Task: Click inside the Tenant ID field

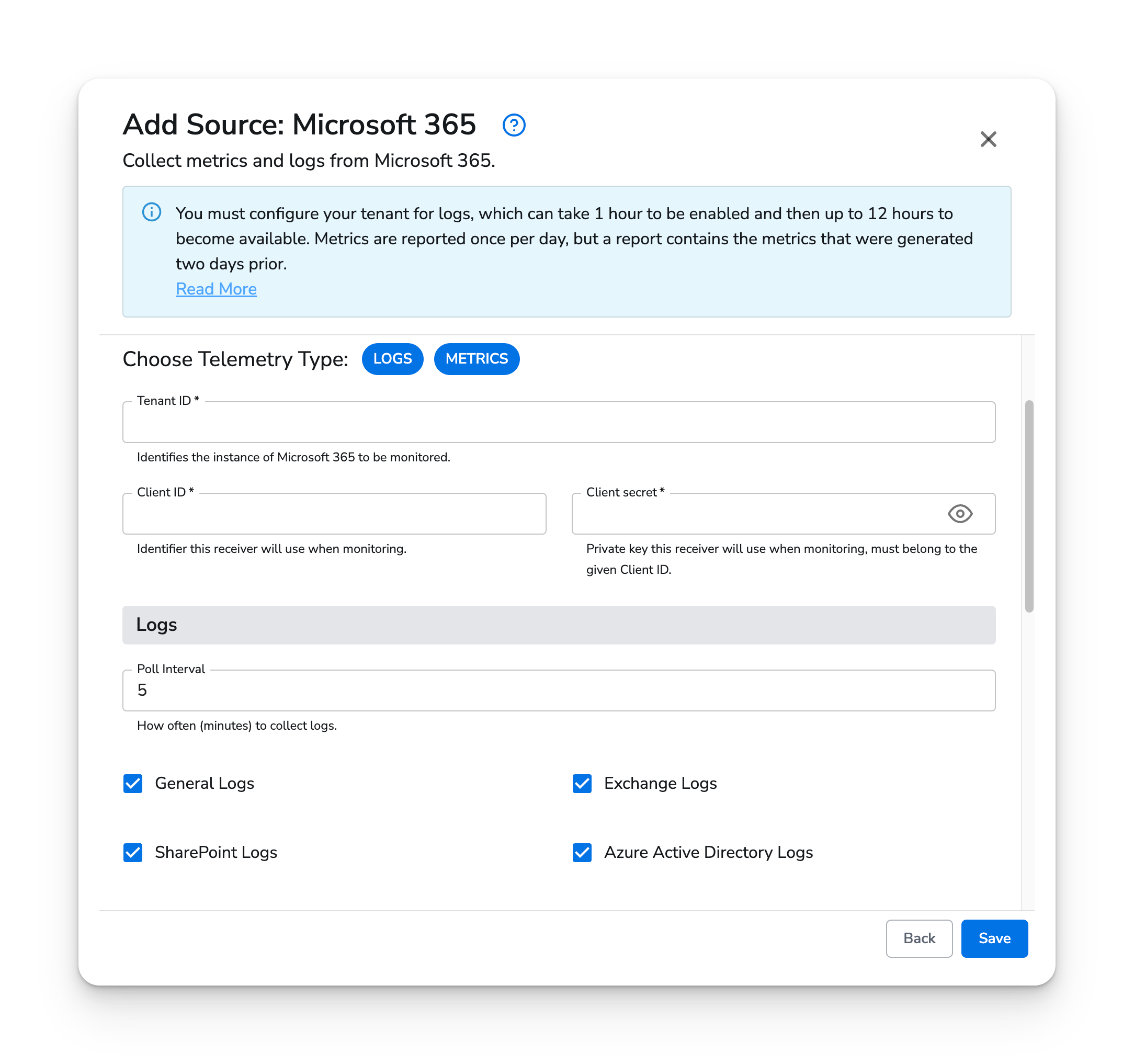Action: pyautogui.click(x=559, y=422)
